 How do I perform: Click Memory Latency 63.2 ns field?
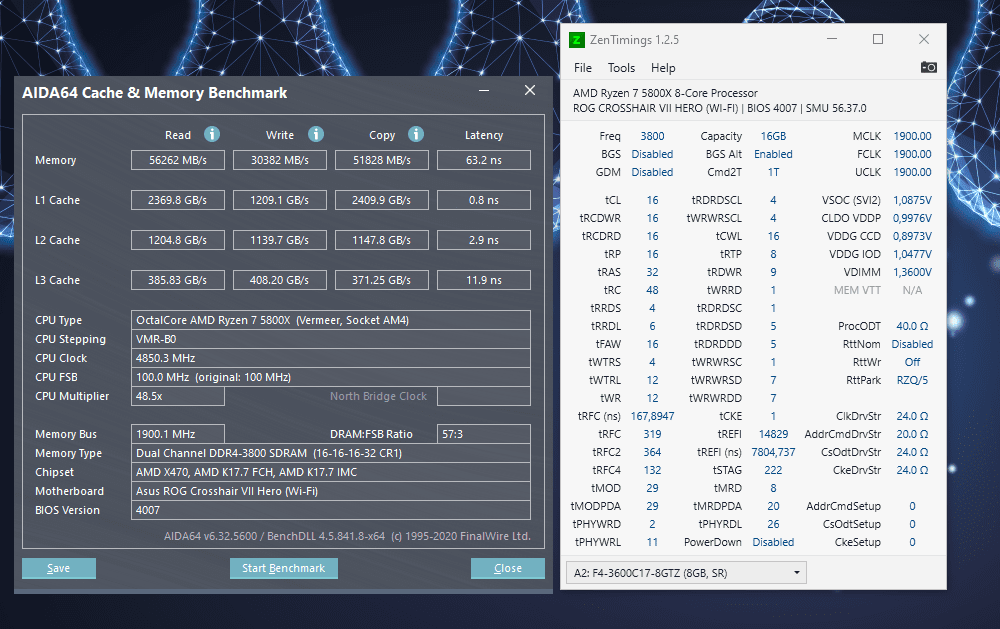[x=484, y=160]
